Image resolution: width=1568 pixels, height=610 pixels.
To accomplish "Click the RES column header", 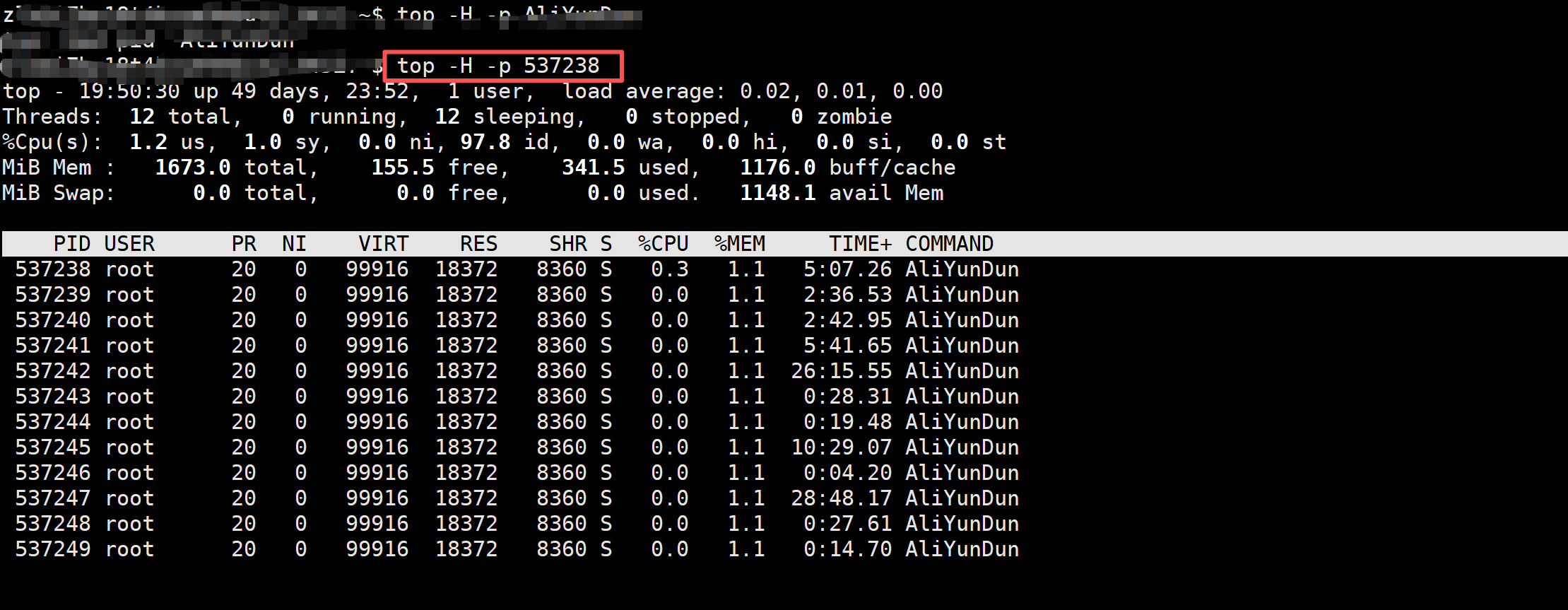I will (478, 244).
